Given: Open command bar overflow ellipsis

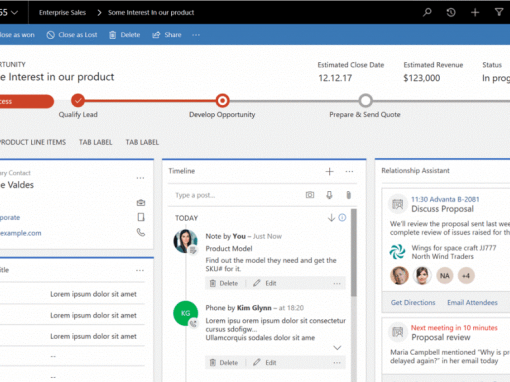Looking at the screenshot, I should [196, 35].
